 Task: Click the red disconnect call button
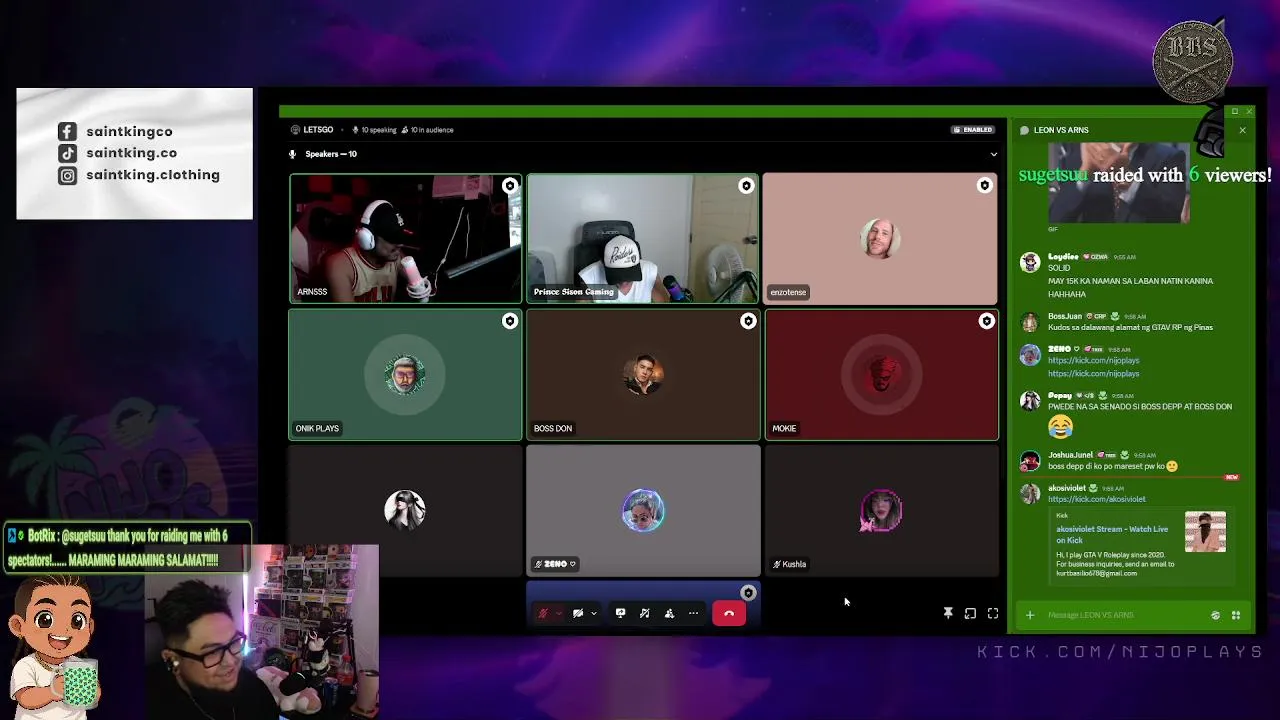(729, 613)
